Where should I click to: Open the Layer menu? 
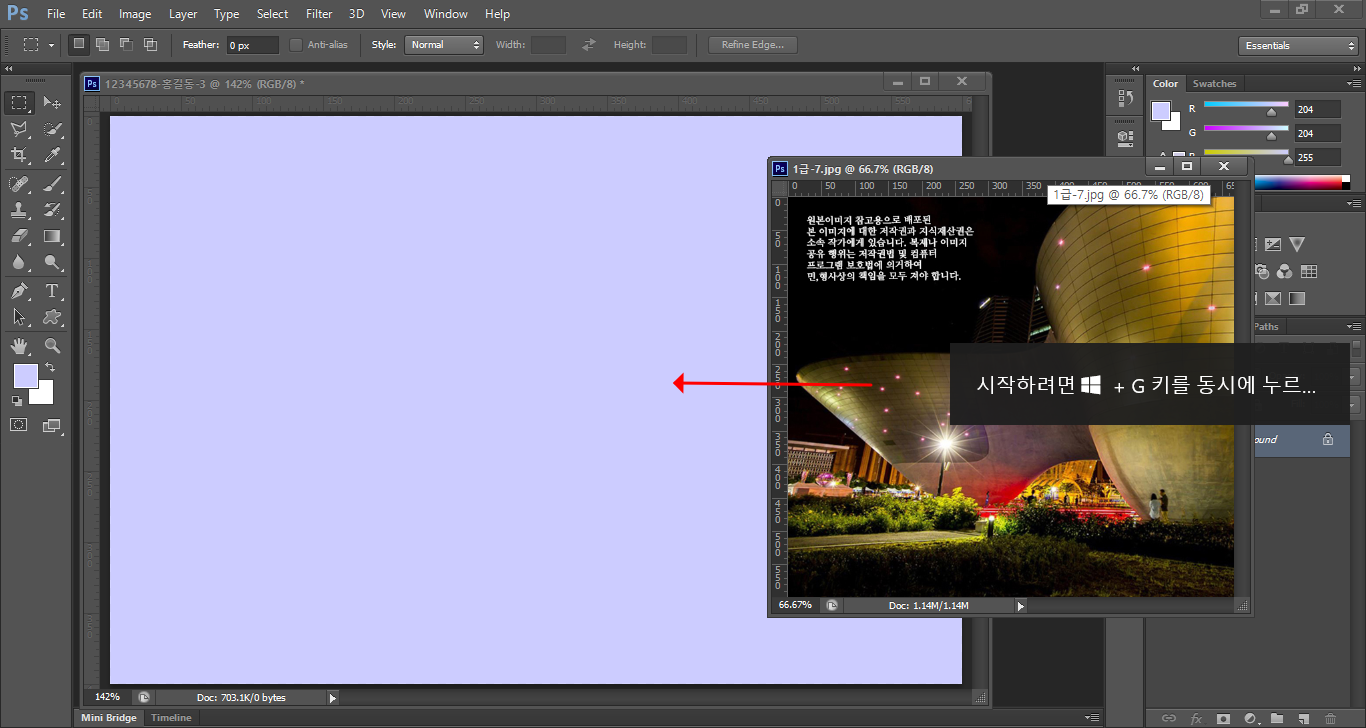[x=183, y=14]
